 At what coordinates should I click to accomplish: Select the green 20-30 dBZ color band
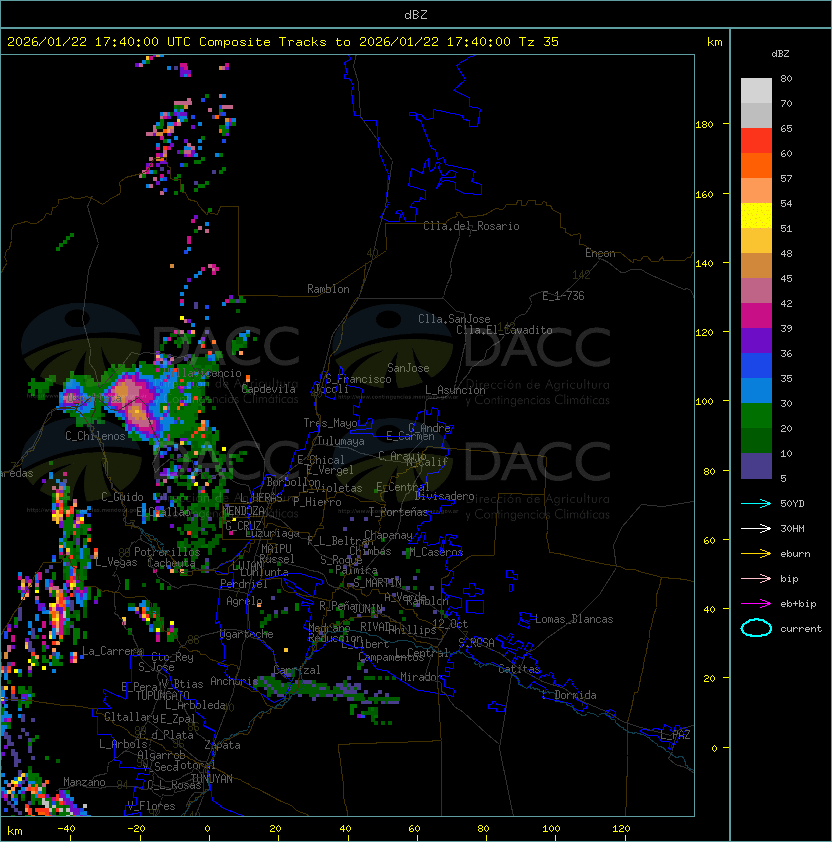pos(756,416)
